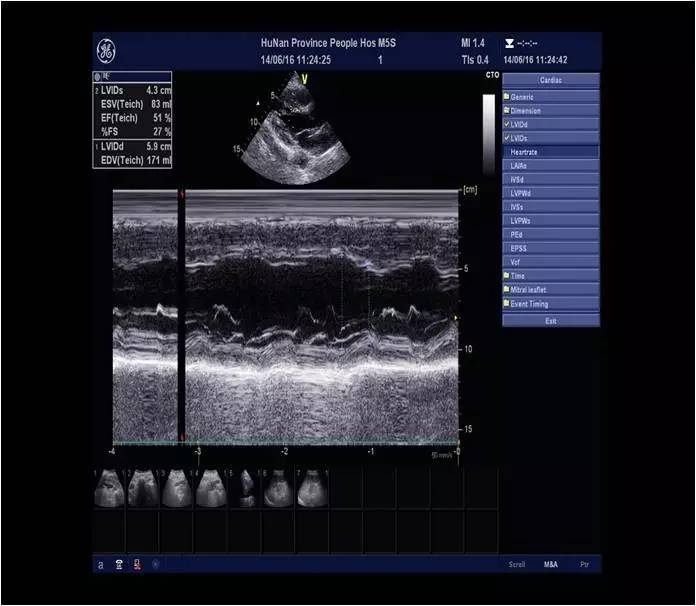Click the 'a' annotation icon in status bar
Image resolution: width=696 pixels, height=606 pixels.
tap(100, 565)
